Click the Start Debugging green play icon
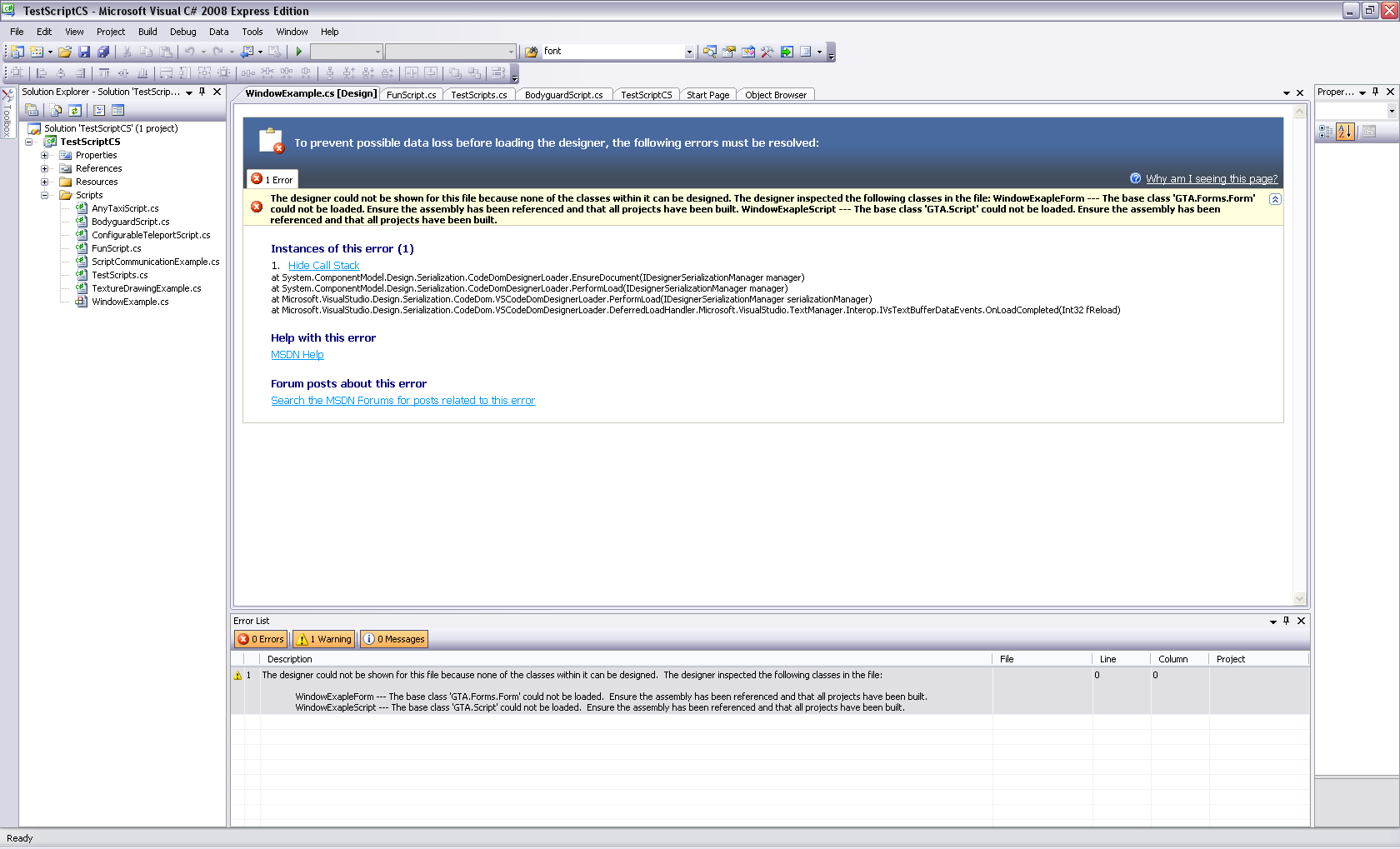This screenshot has height=849, width=1400. coord(299,52)
